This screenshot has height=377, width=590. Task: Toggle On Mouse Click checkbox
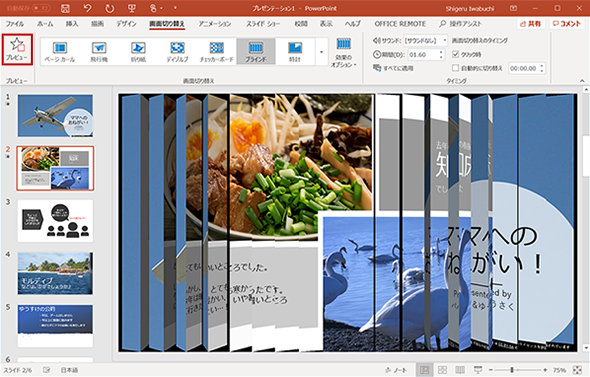(x=456, y=55)
